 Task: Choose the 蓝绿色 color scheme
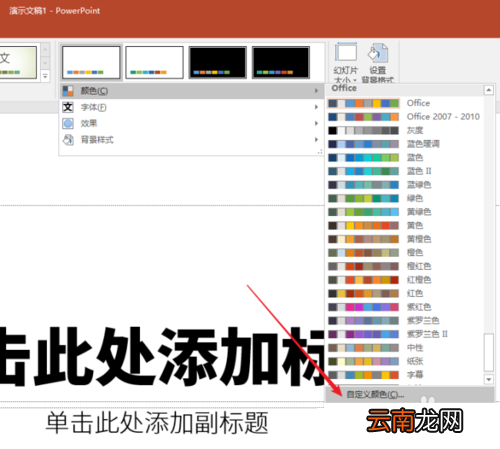[404, 185]
